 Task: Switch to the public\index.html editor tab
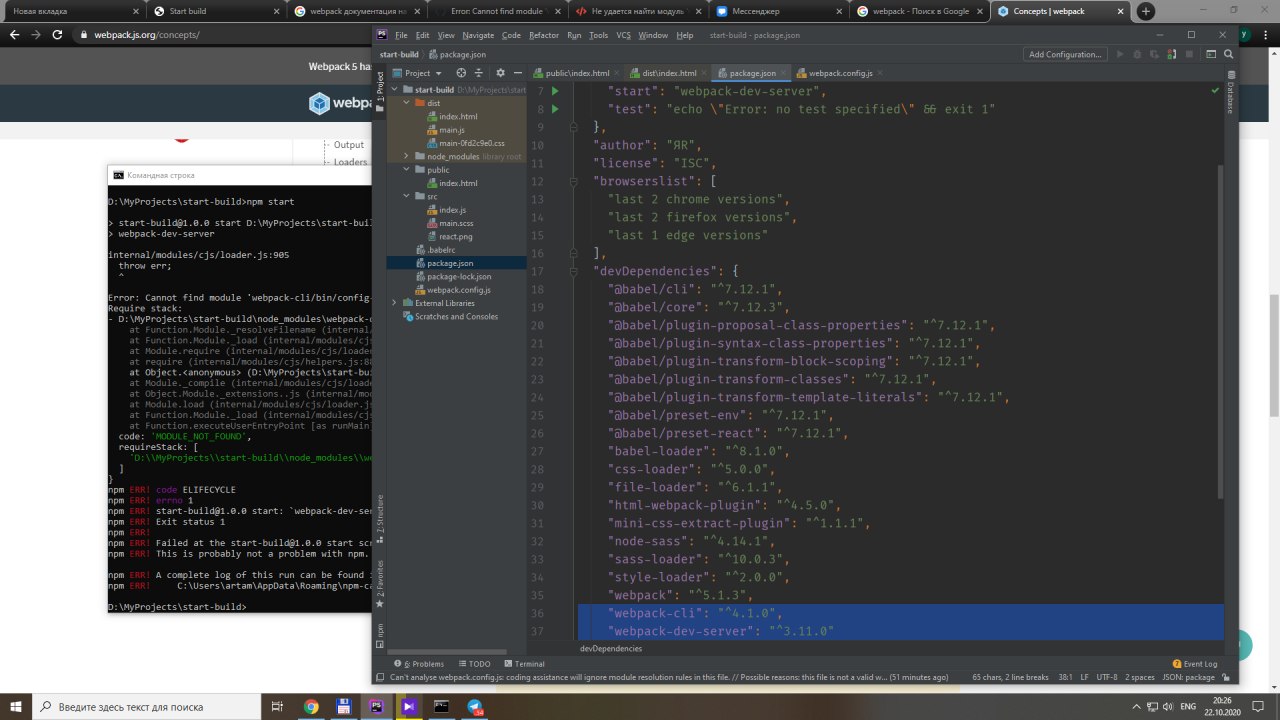[x=577, y=73]
